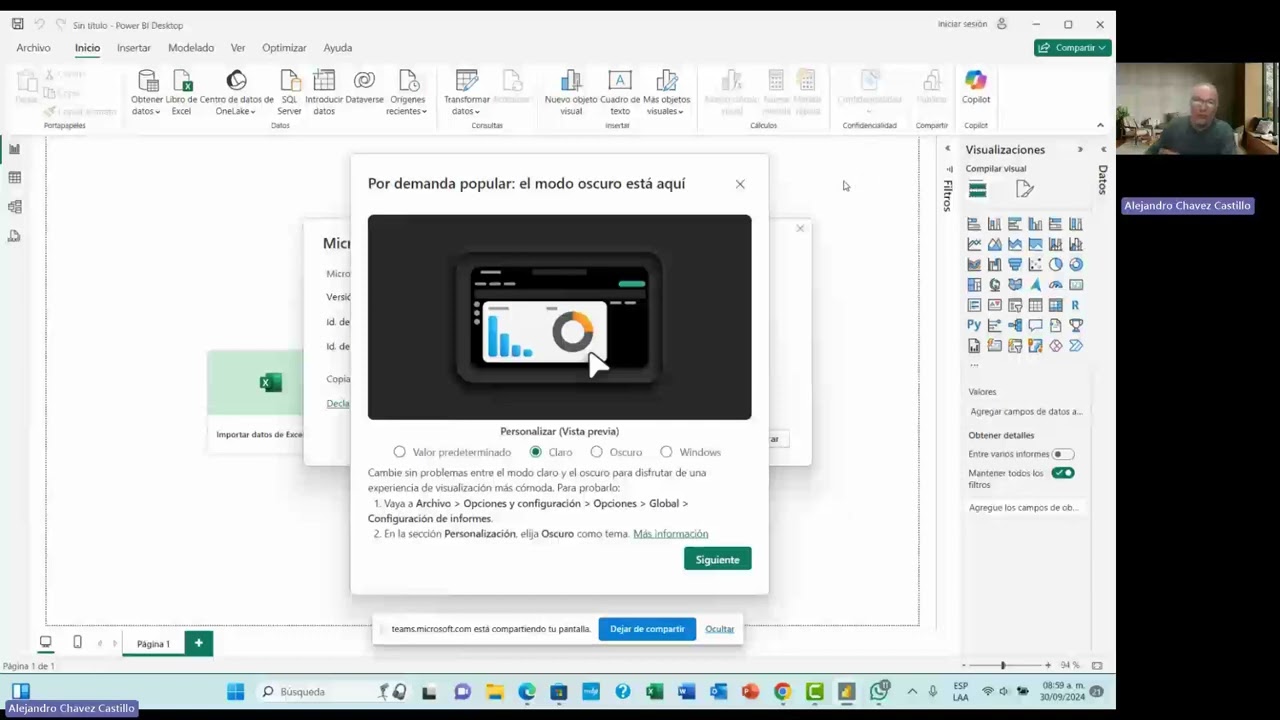Select the Claro theme radio button

click(536, 452)
